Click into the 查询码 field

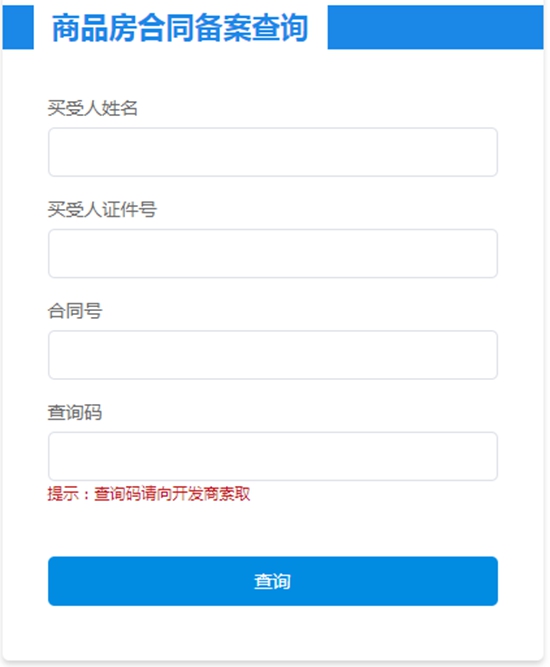pos(273,456)
